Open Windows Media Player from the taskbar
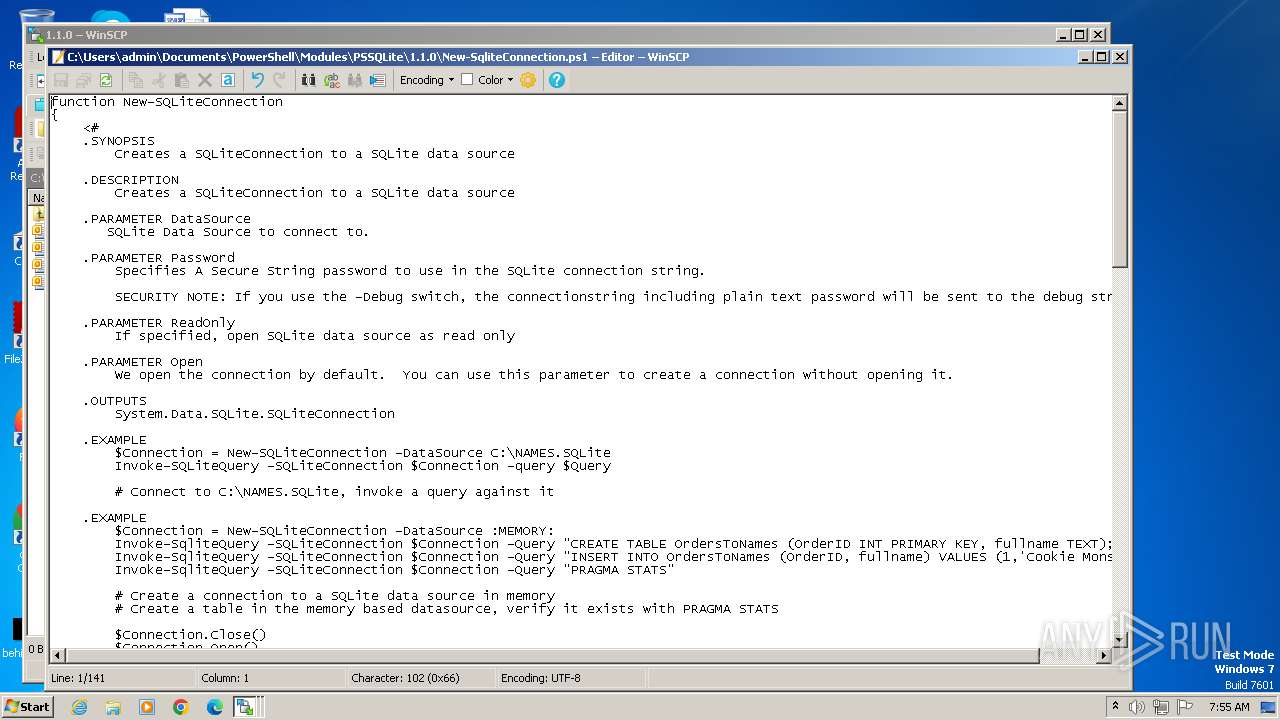Image resolution: width=1280 pixels, height=720 pixels. 147,707
